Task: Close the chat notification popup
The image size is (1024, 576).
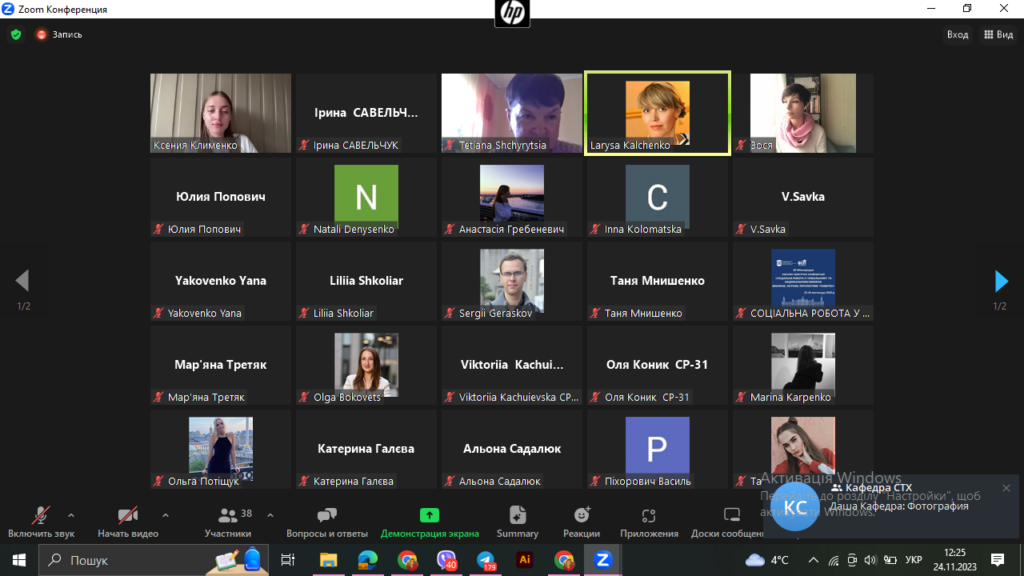Action: (x=1006, y=488)
